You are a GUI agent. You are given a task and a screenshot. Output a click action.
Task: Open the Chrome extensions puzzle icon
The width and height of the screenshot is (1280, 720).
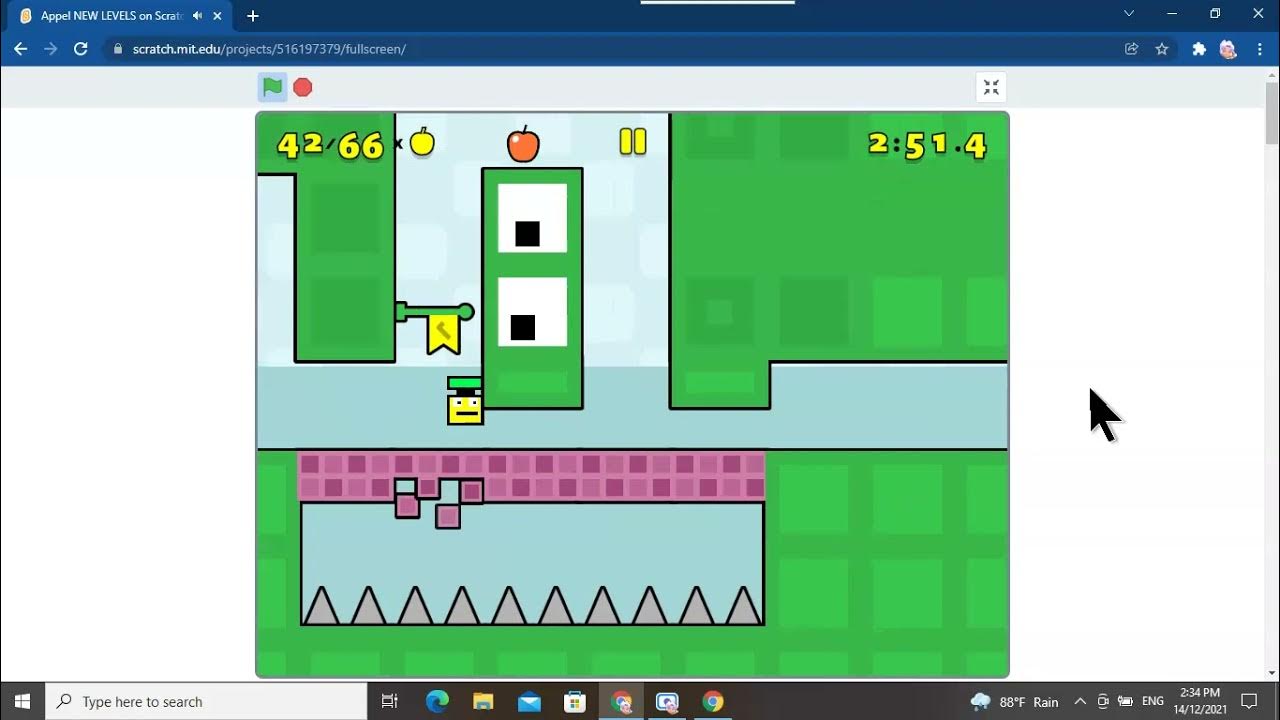1199,49
